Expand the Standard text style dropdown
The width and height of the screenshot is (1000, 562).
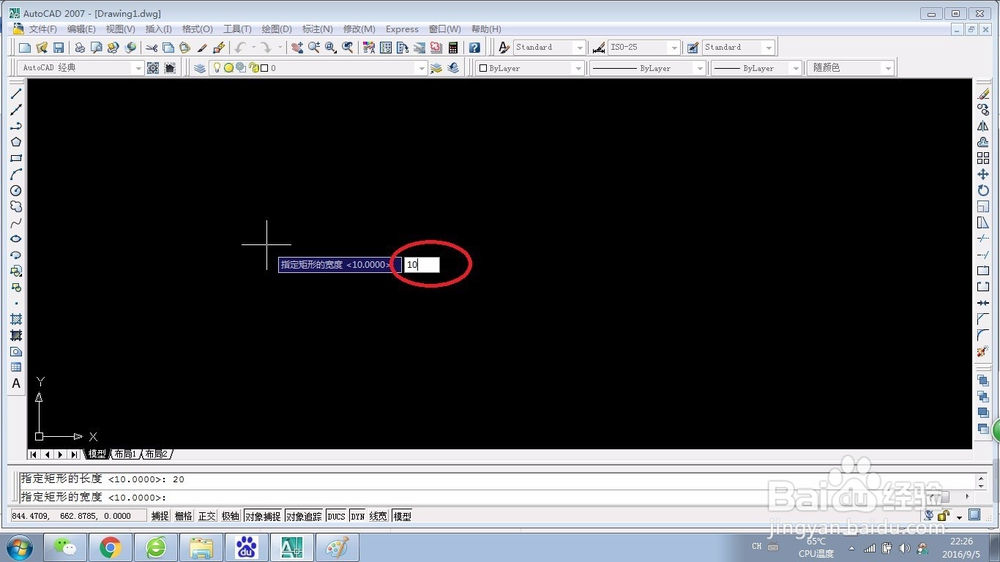579,47
